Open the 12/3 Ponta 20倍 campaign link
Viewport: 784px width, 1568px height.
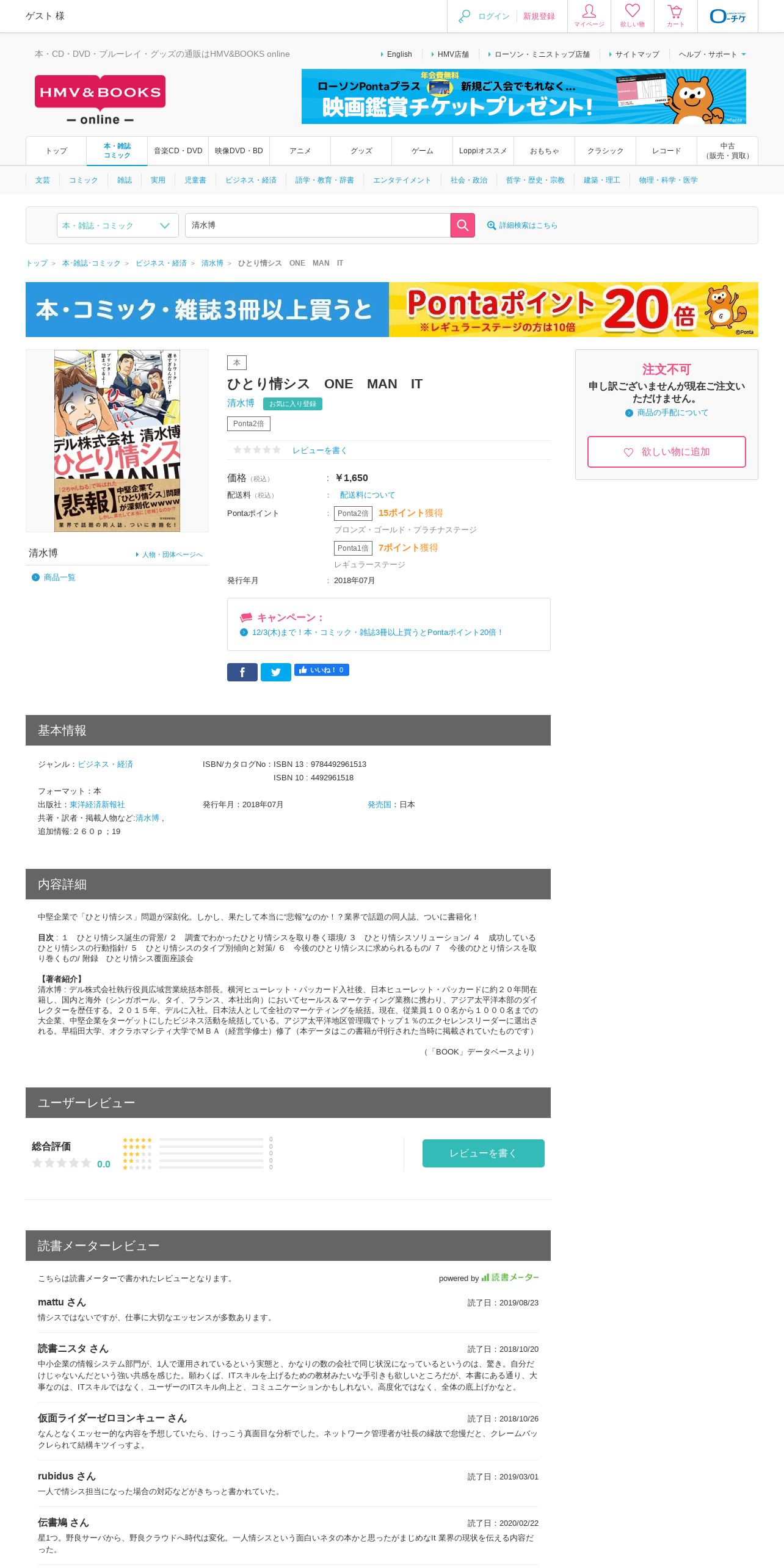tap(377, 633)
